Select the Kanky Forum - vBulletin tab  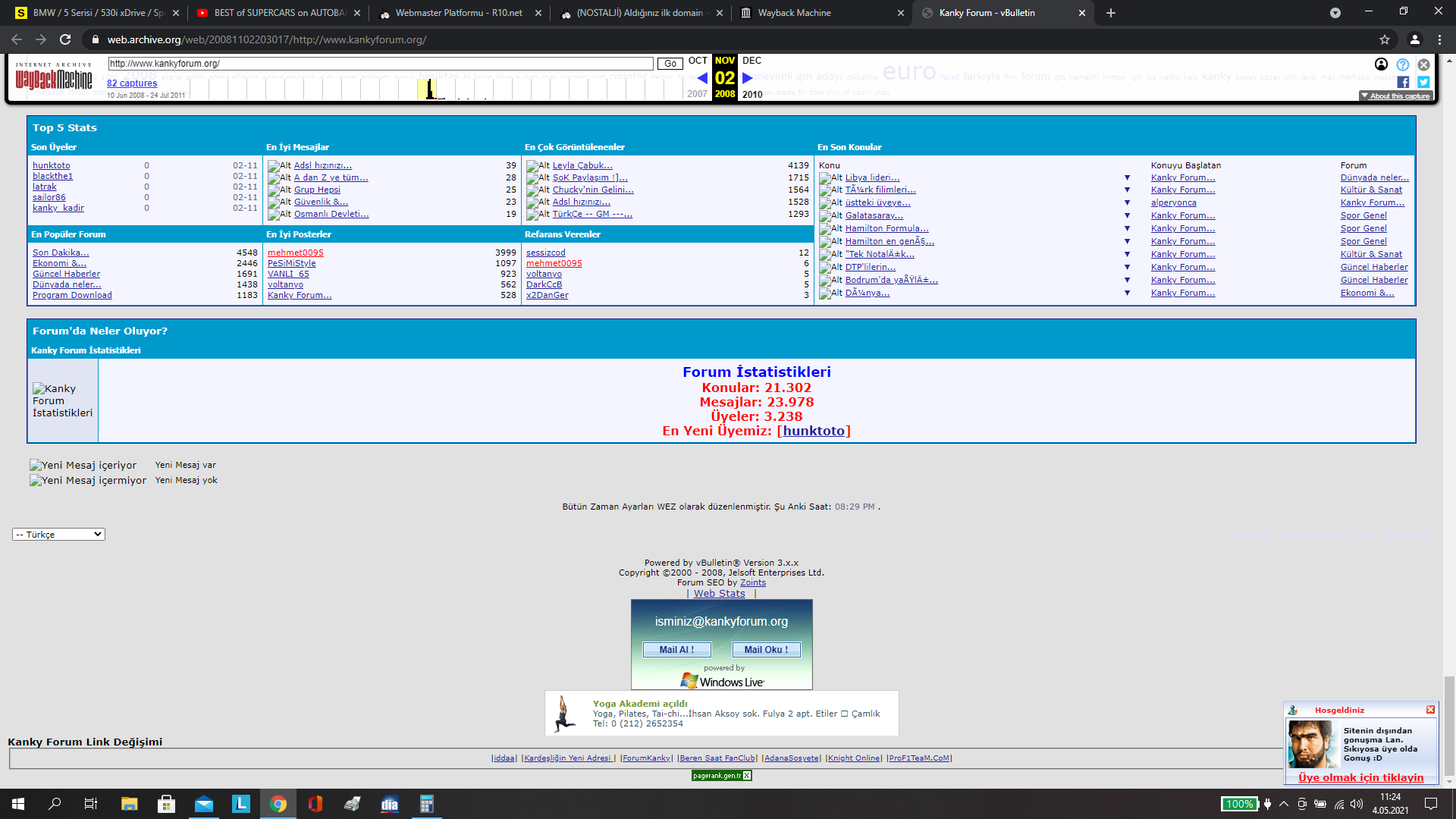tap(1003, 13)
